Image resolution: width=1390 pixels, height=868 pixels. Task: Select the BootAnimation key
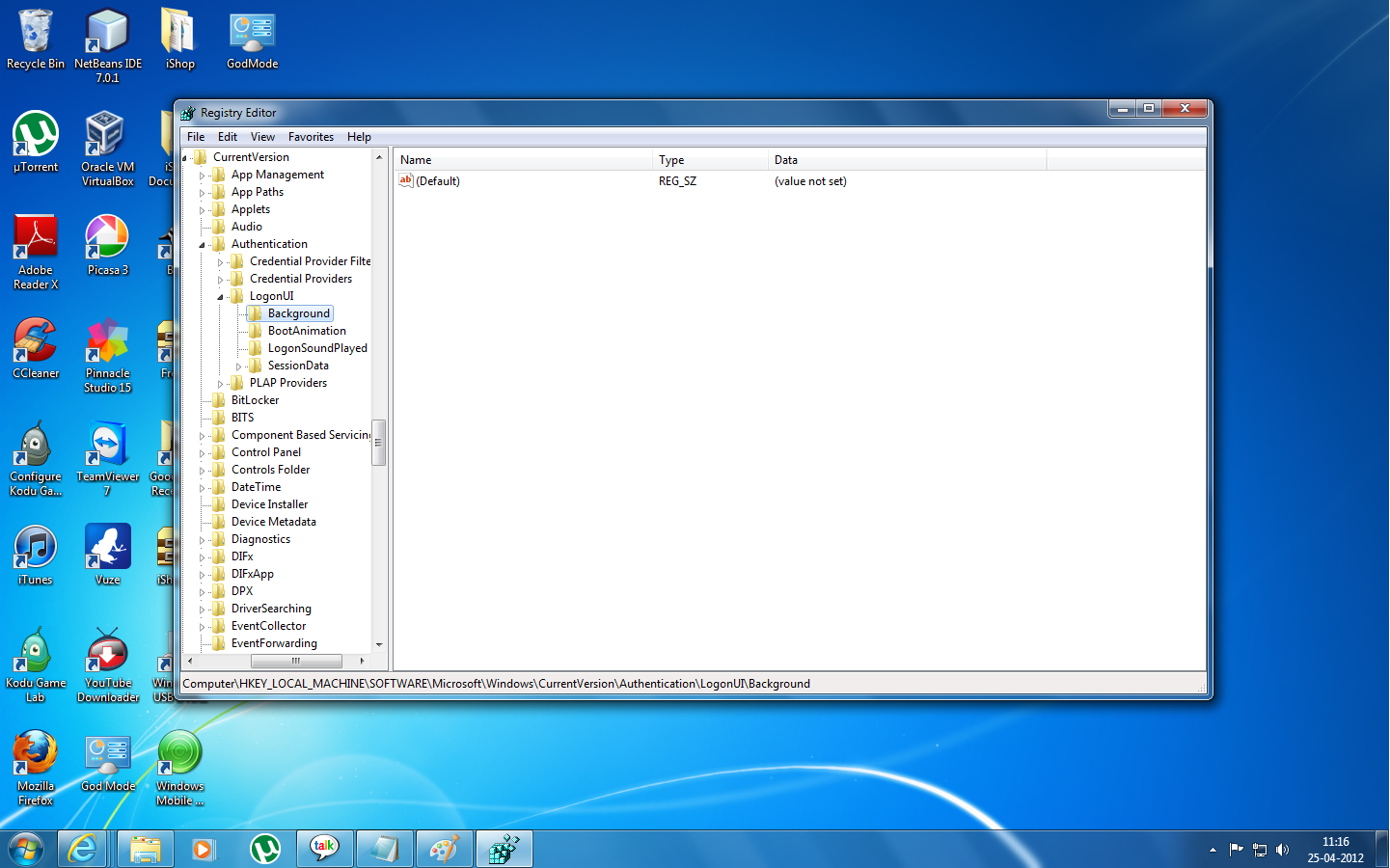[309, 330]
